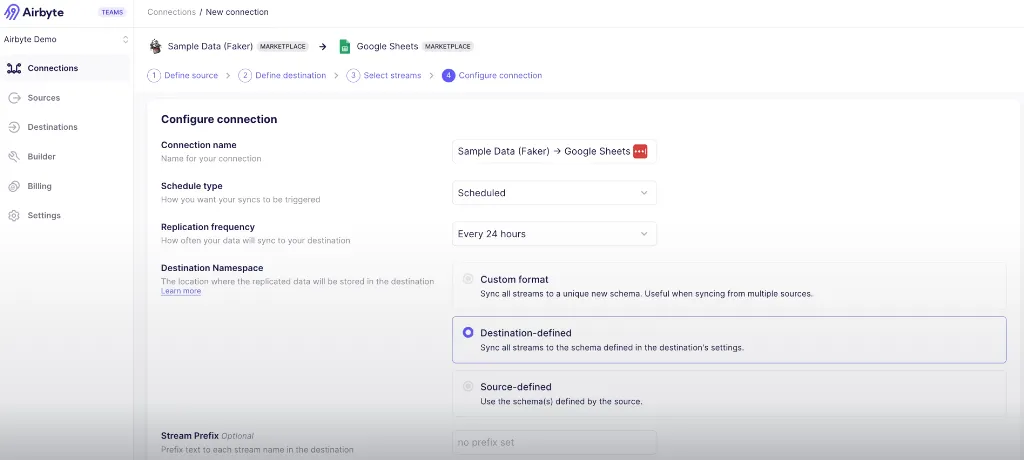Open the Billing coin icon
The height and width of the screenshot is (460, 1024).
point(14,186)
